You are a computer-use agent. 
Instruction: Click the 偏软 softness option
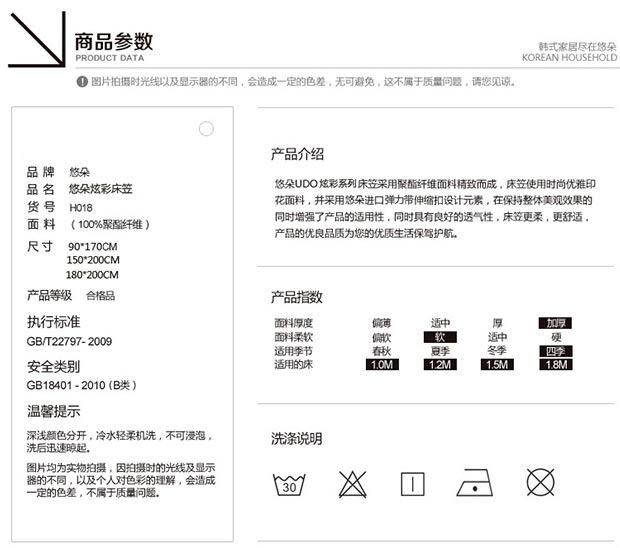(x=382, y=337)
